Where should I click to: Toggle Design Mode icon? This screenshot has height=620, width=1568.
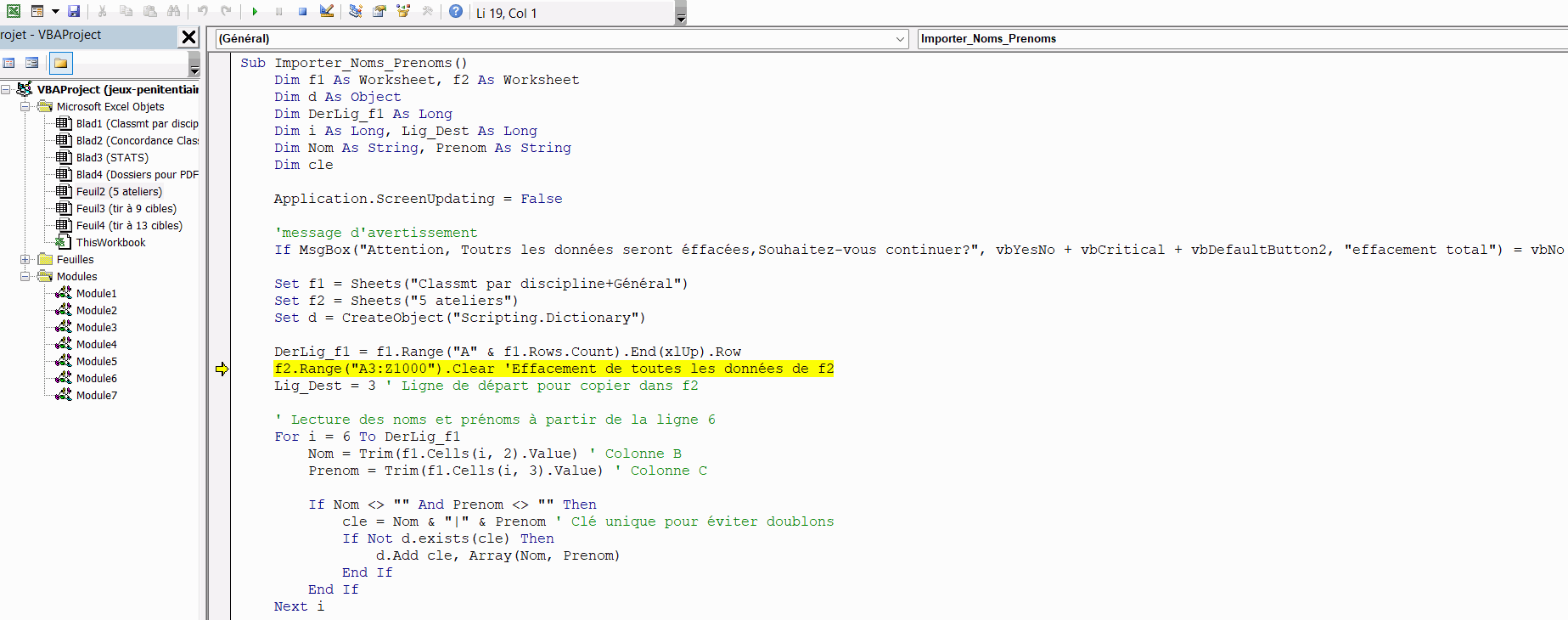tap(327, 11)
